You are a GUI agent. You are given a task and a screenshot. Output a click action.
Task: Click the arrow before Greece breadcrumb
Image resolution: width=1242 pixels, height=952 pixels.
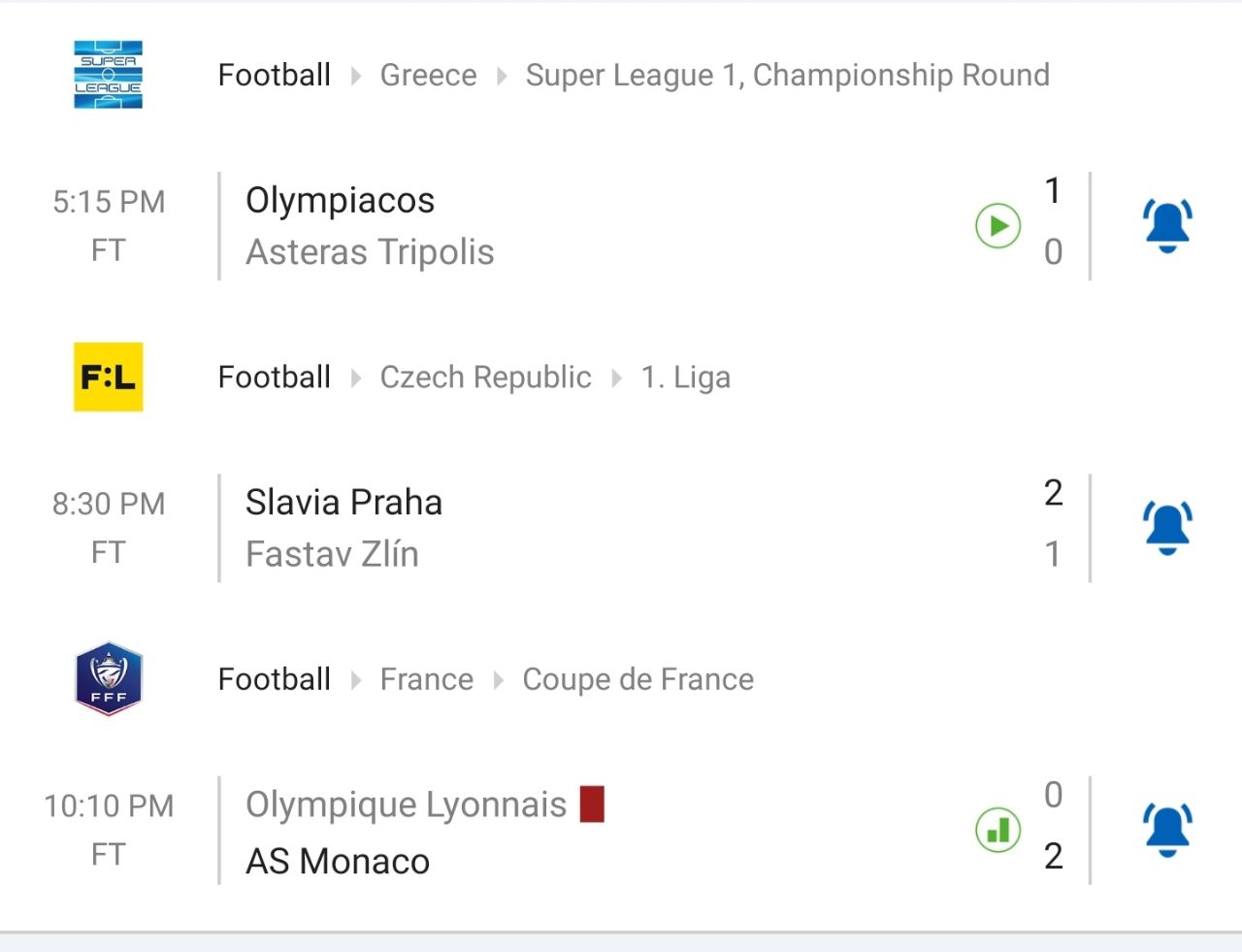click(x=356, y=76)
